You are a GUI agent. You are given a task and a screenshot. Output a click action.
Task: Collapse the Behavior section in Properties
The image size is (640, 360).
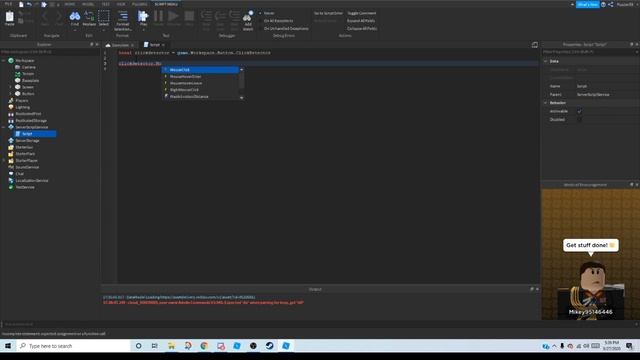click(545, 103)
